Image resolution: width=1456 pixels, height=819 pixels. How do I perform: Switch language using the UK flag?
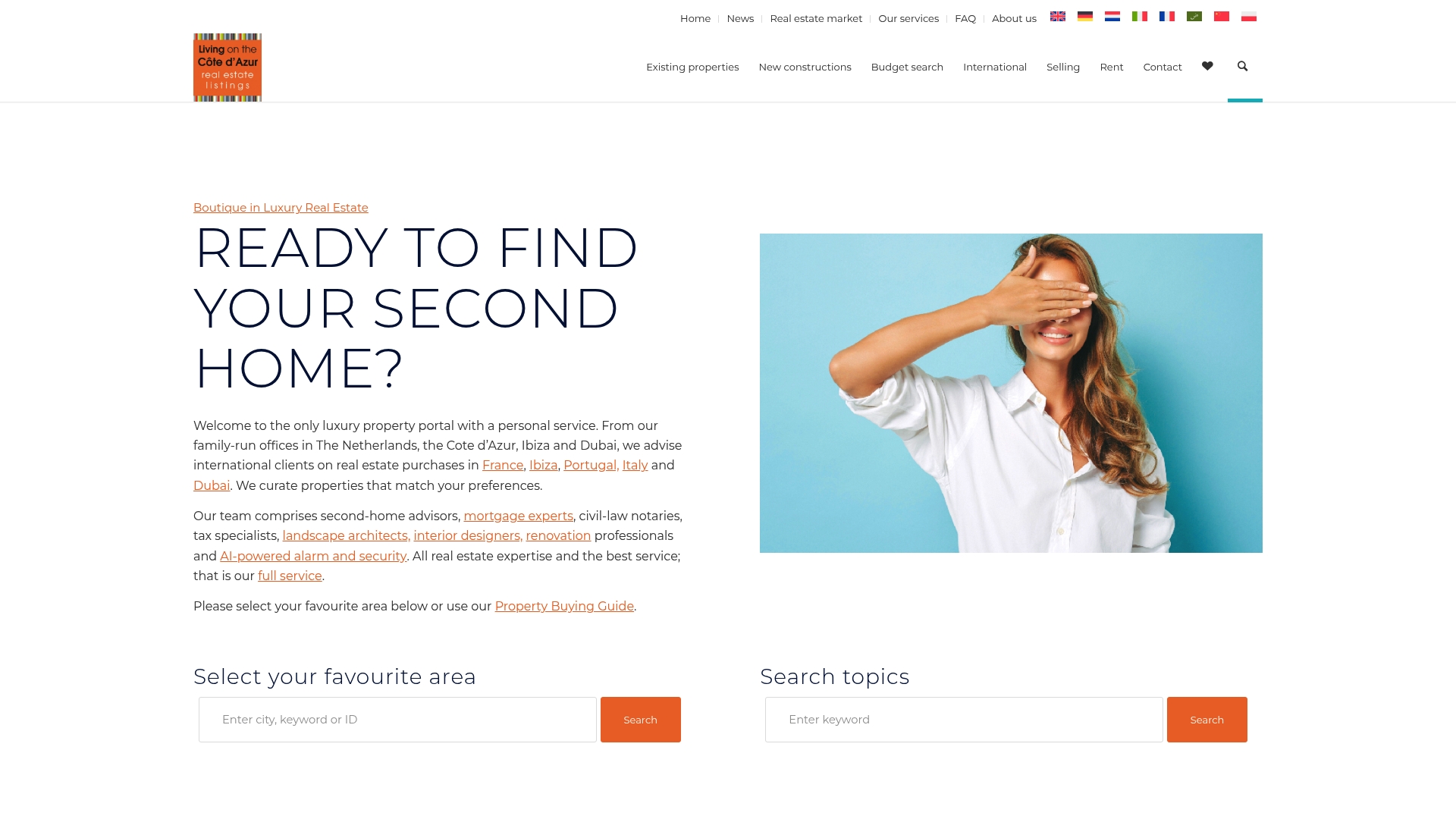[1057, 17]
